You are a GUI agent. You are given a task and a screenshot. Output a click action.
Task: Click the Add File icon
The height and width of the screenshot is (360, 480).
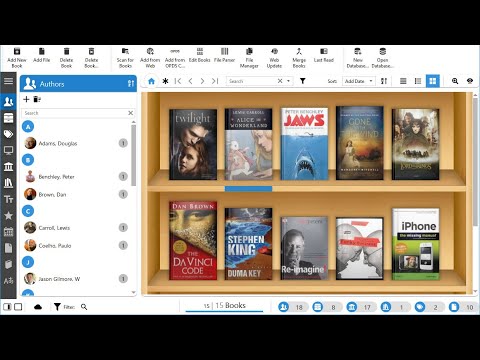click(x=42, y=51)
